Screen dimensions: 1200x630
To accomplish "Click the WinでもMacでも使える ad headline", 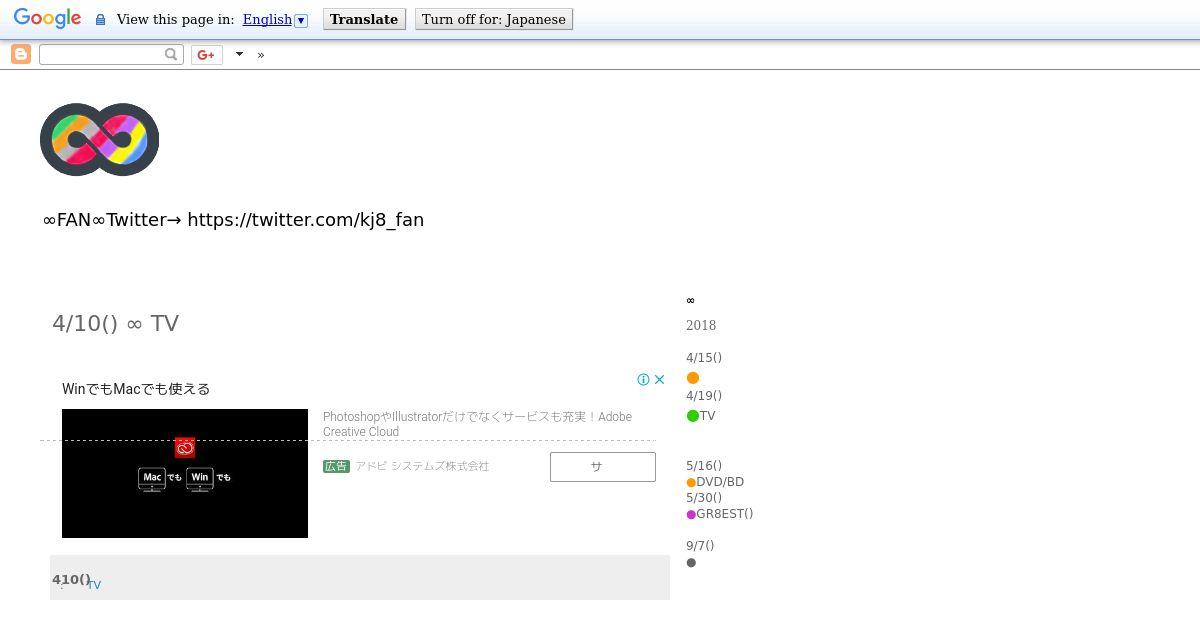I will [136, 389].
